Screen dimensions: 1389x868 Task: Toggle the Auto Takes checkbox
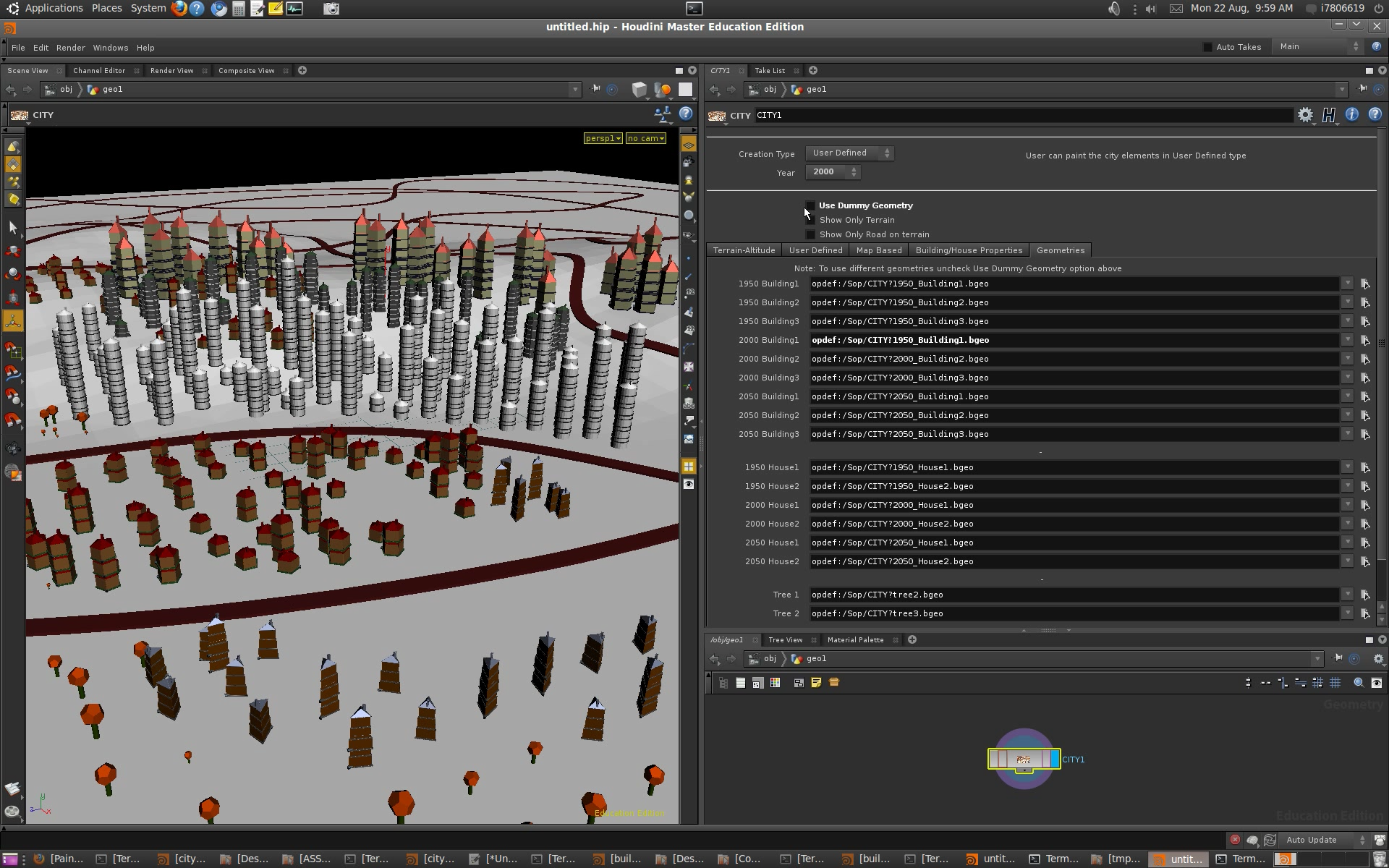coord(1207,47)
